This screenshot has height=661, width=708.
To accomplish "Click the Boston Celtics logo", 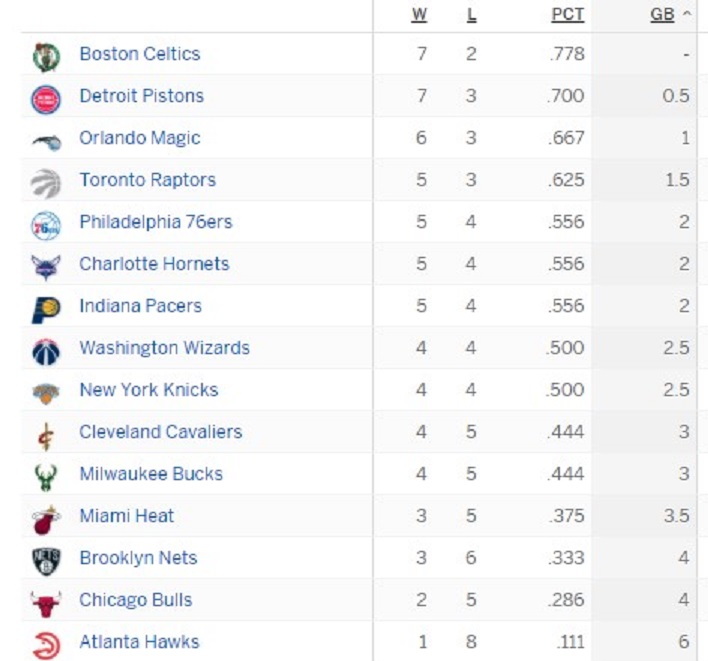I will click(46, 57).
